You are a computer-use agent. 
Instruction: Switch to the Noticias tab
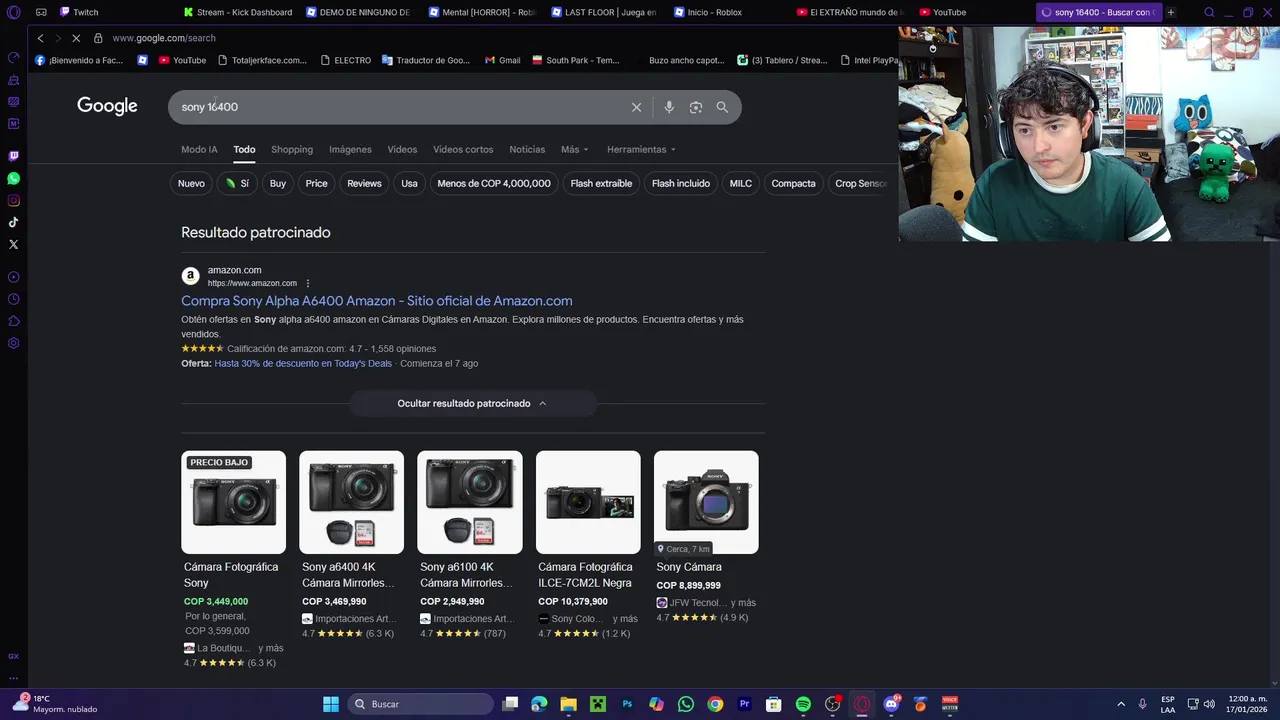527,149
